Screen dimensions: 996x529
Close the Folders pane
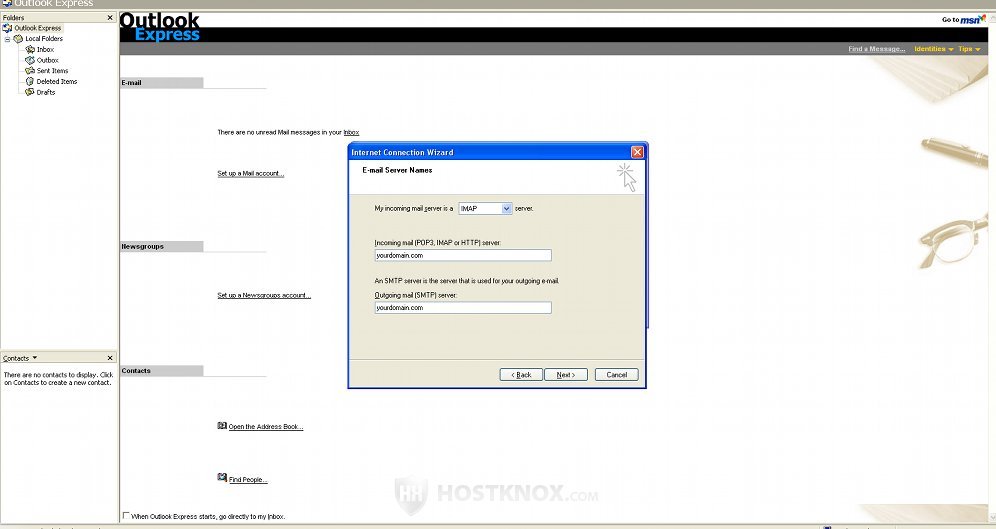[x=110, y=18]
